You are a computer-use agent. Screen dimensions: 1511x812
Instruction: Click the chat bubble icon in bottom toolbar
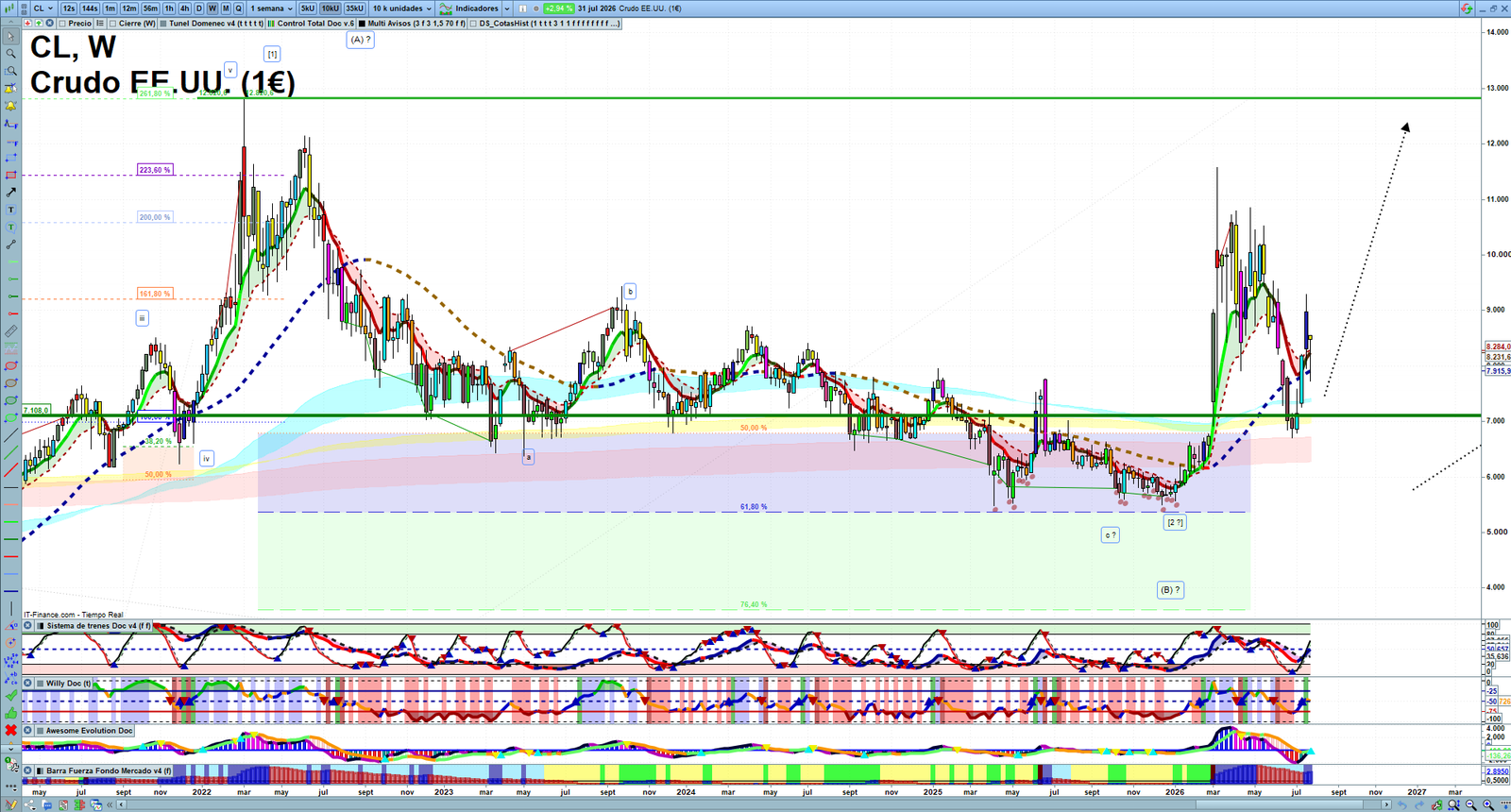46,804
